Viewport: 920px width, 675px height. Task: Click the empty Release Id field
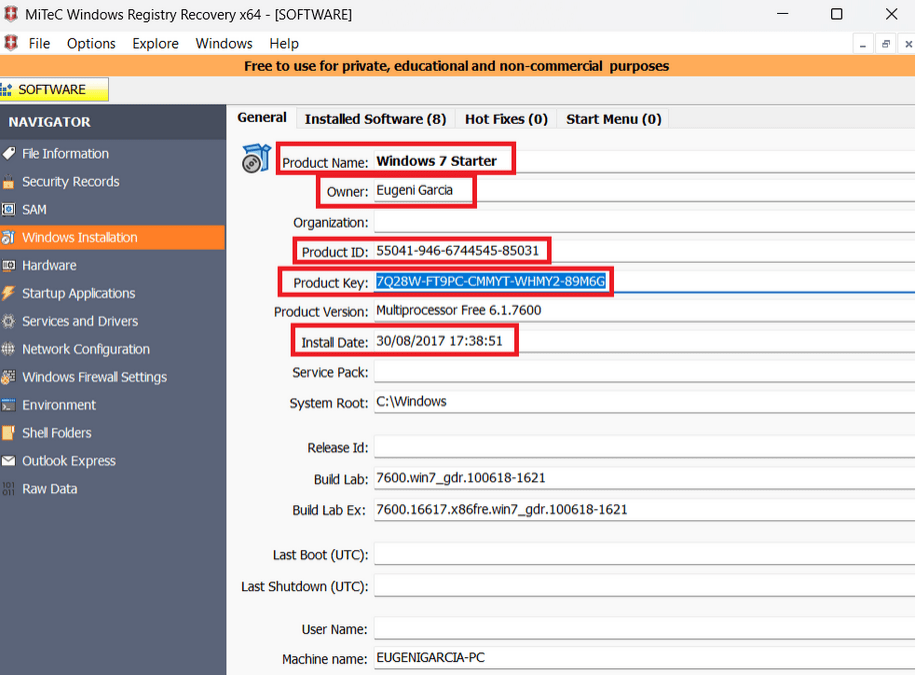pos(644,447)
